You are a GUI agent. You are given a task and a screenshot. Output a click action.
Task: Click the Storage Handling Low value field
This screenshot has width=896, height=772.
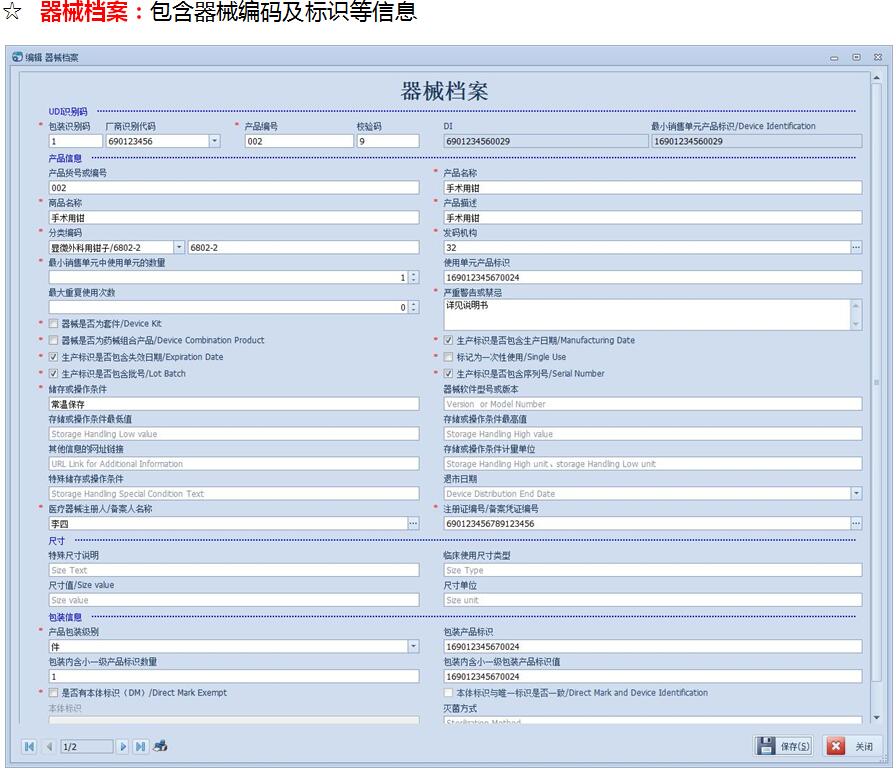click(x=234, y=434)
